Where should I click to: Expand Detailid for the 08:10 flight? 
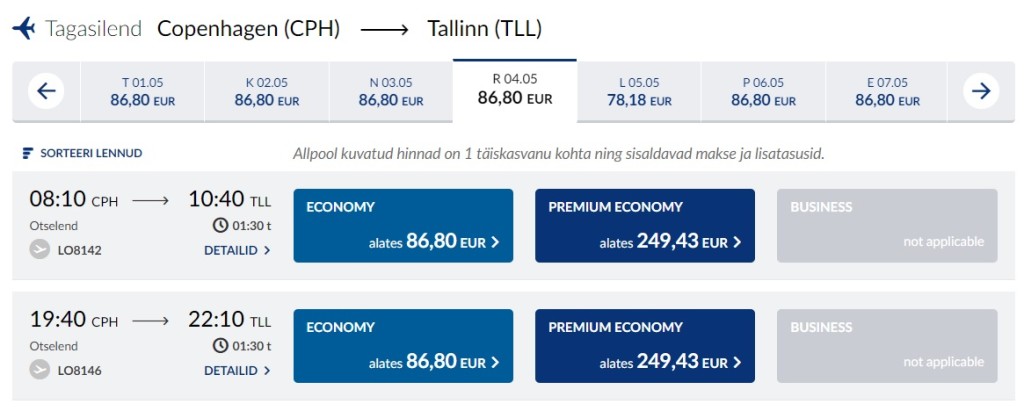[237, 250]
